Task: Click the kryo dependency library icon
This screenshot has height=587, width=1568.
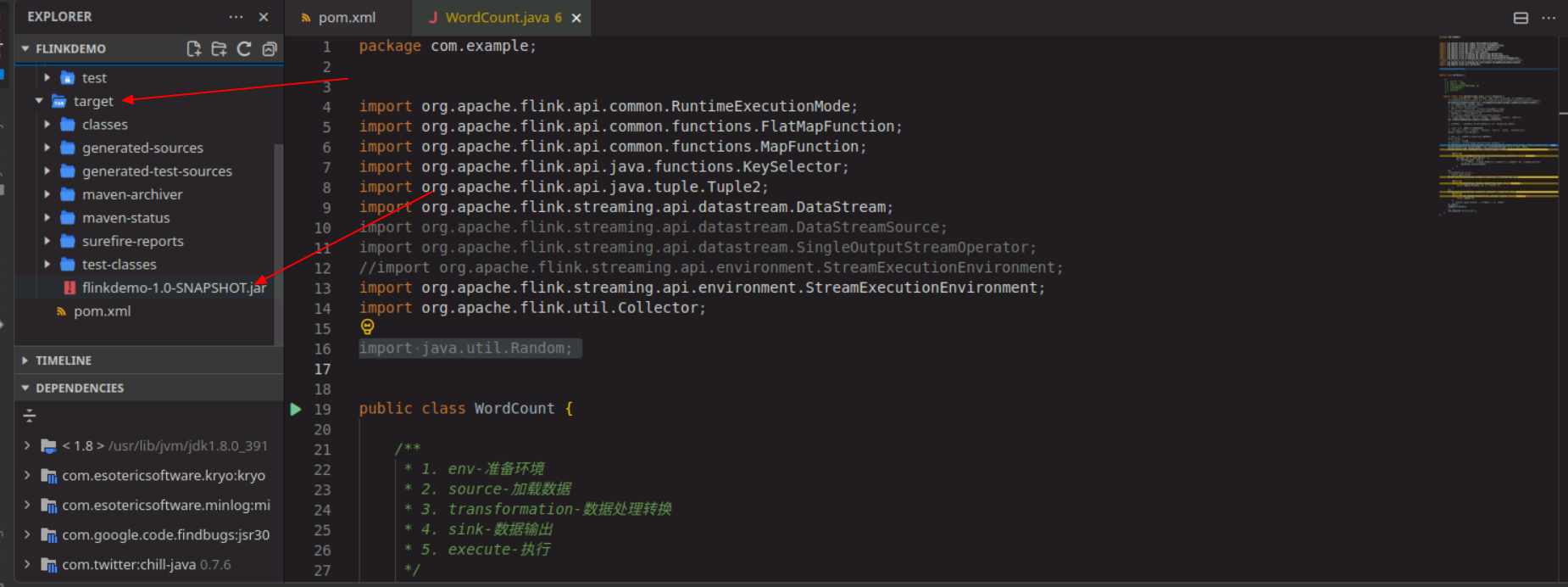Action: pos(49,476)
